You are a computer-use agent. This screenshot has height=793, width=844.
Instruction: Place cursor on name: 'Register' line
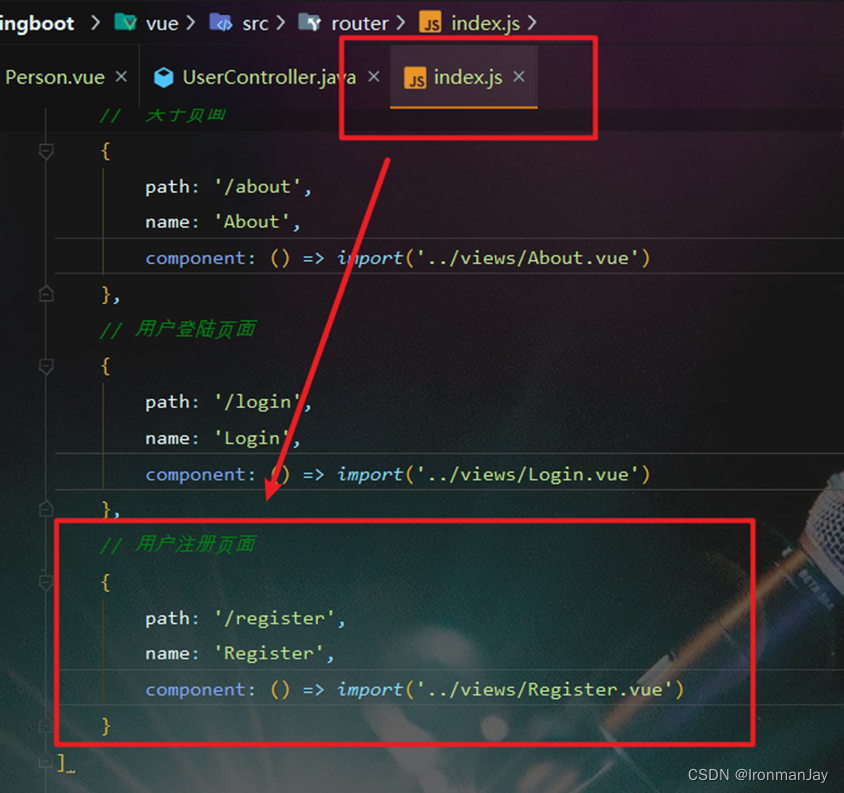(x=240, y=653)
